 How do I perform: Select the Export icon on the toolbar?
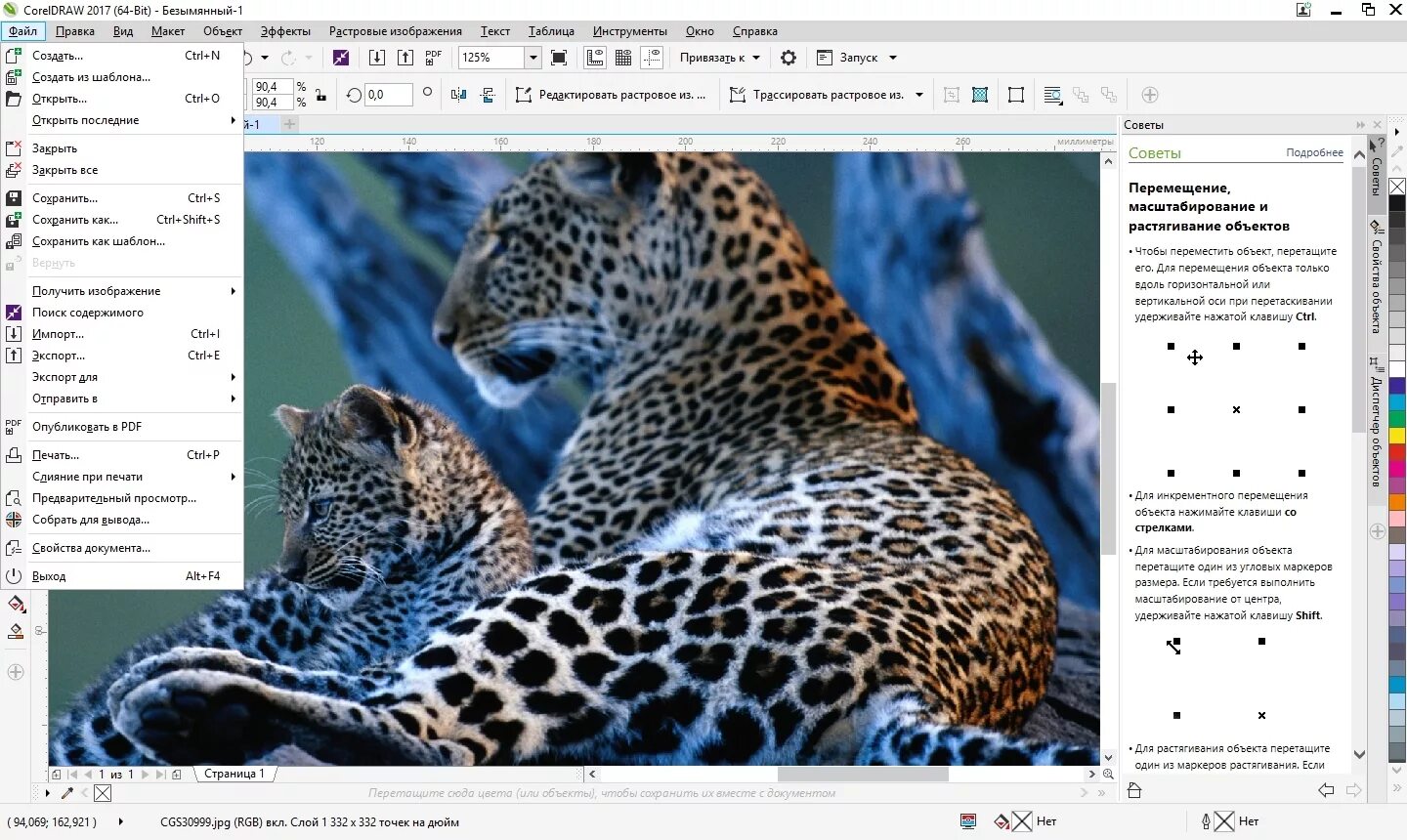click(405, 58)
